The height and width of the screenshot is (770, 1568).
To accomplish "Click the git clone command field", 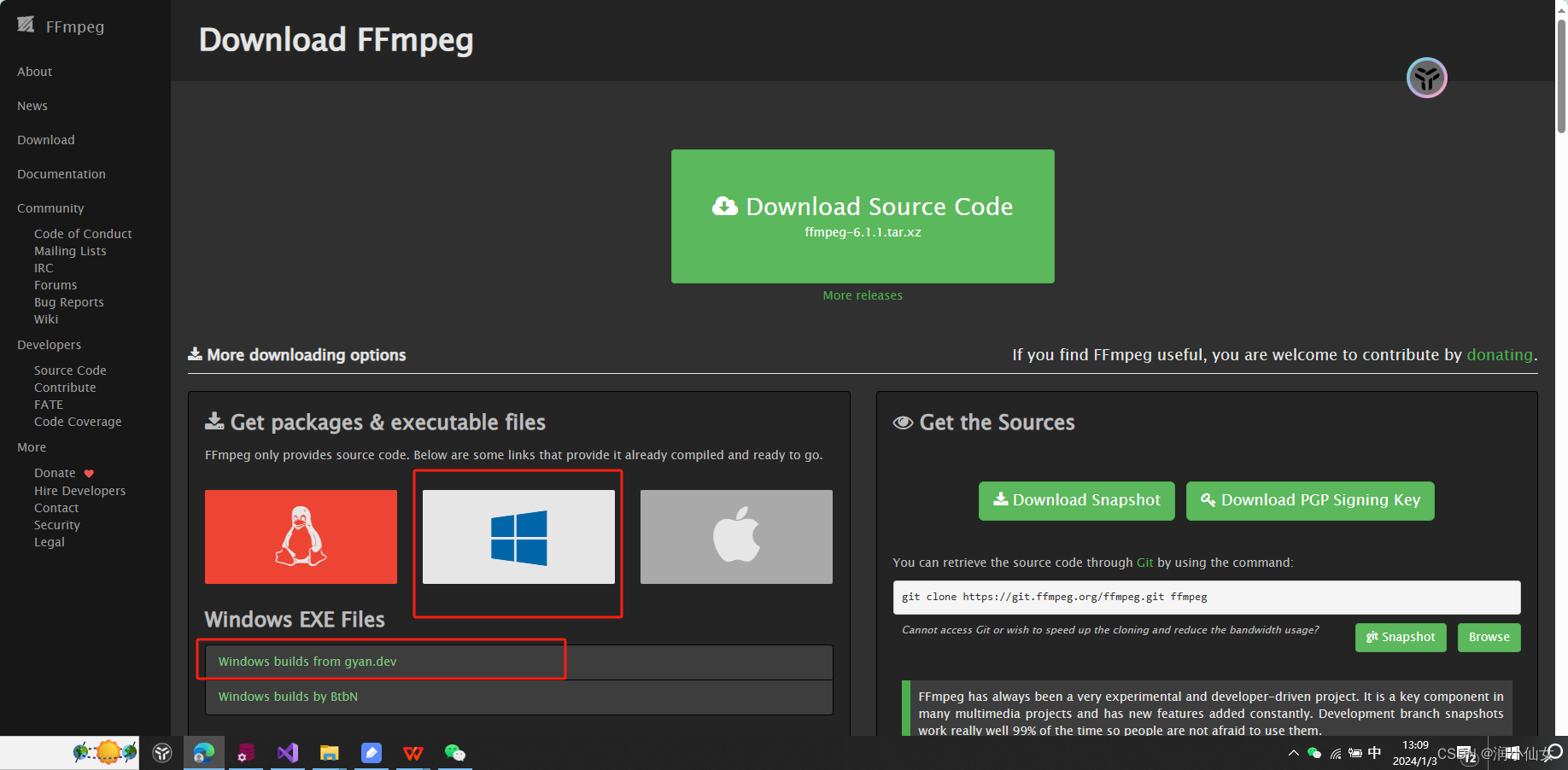I will [1207, 598].
